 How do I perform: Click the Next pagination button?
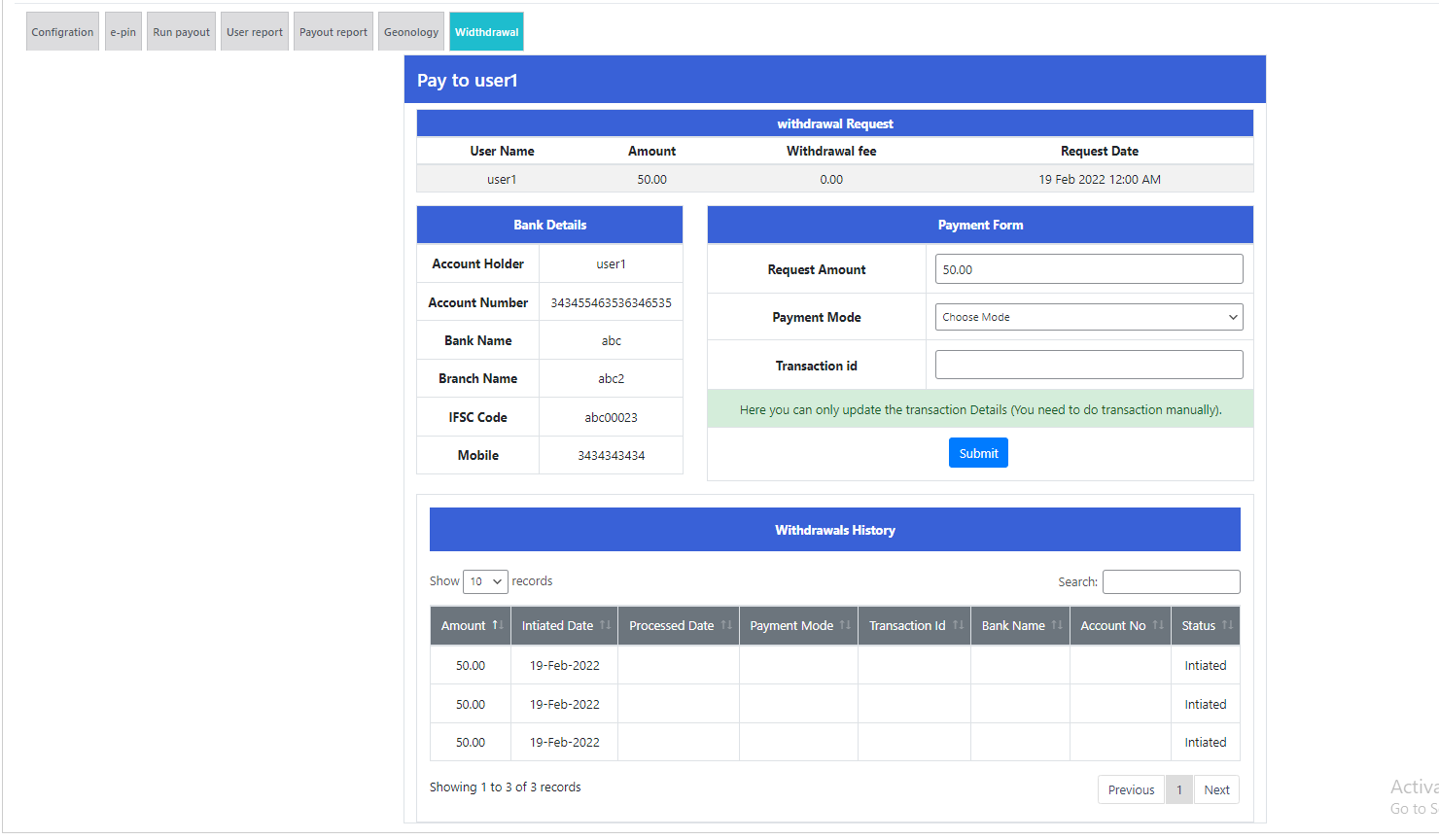(x=1216, y=789)
